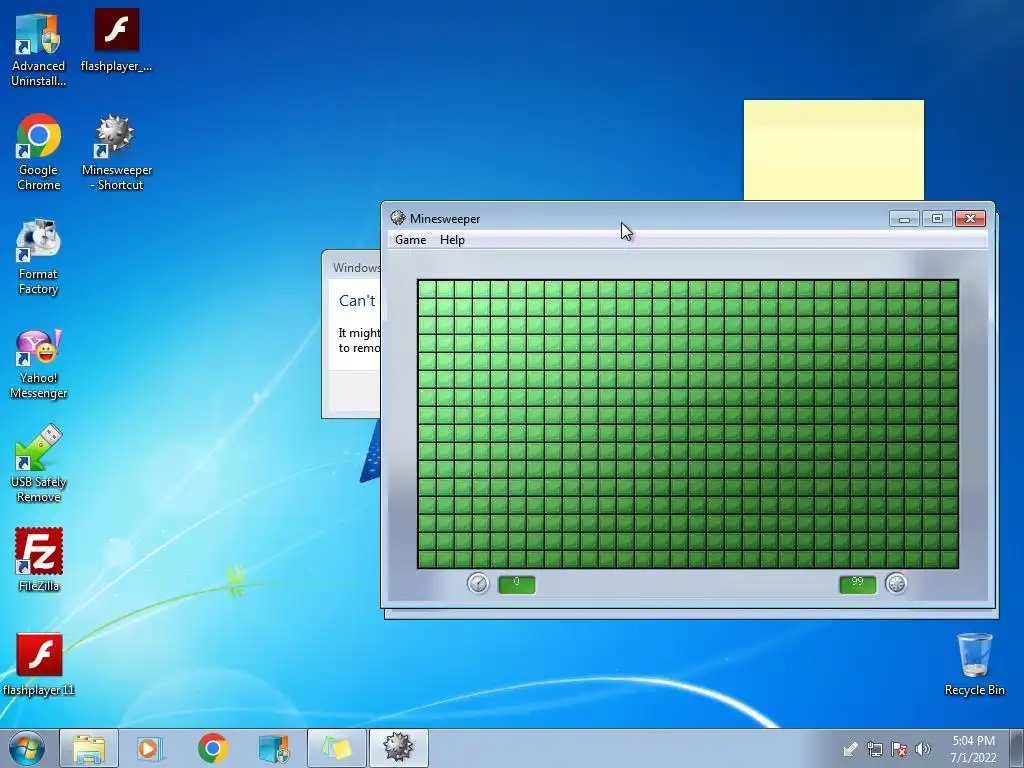1024x768 pixels.
Task: Click the Show desktop button on taskbar
Action: click(1017, 748)
